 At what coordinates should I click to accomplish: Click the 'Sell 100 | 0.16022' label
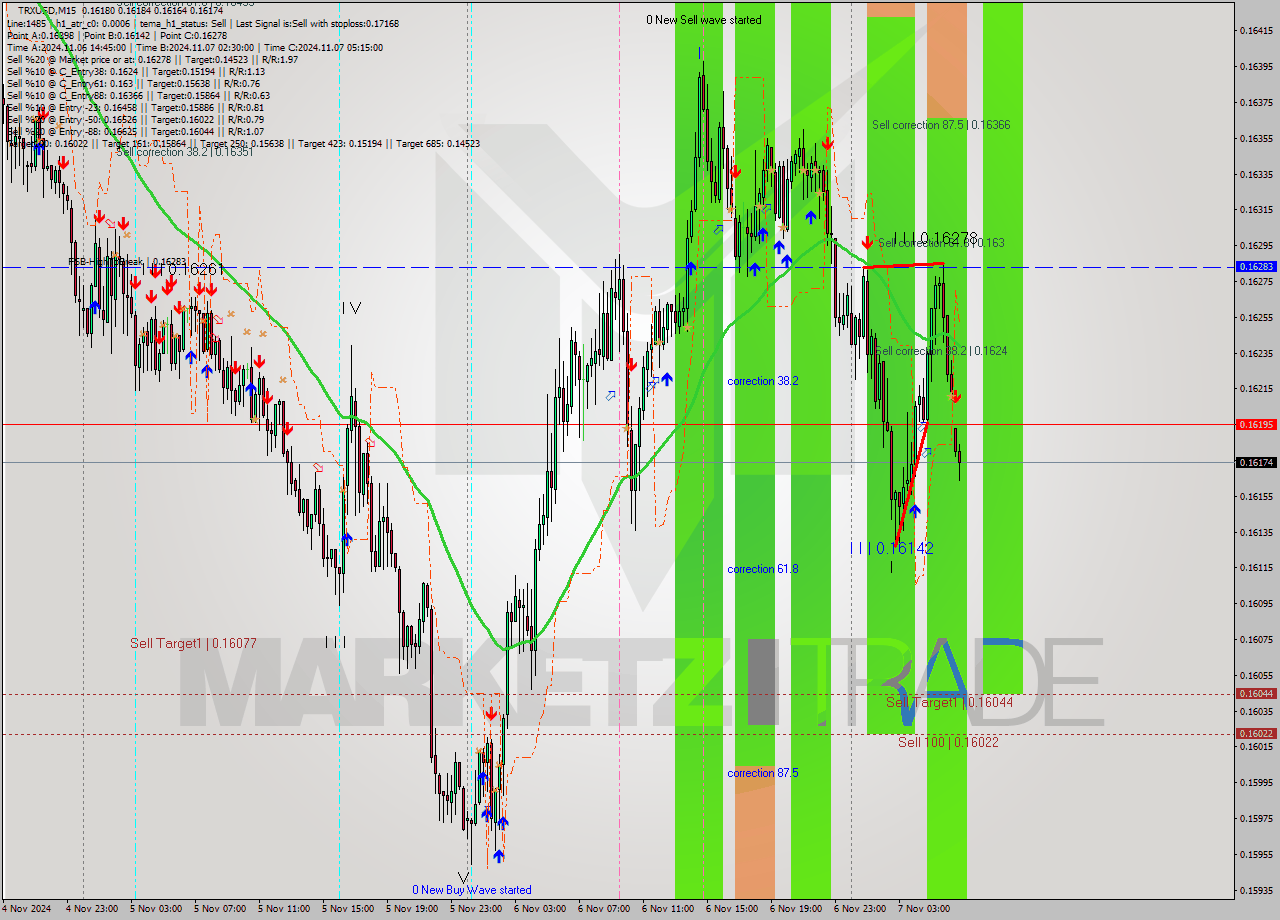coord(948,742)
